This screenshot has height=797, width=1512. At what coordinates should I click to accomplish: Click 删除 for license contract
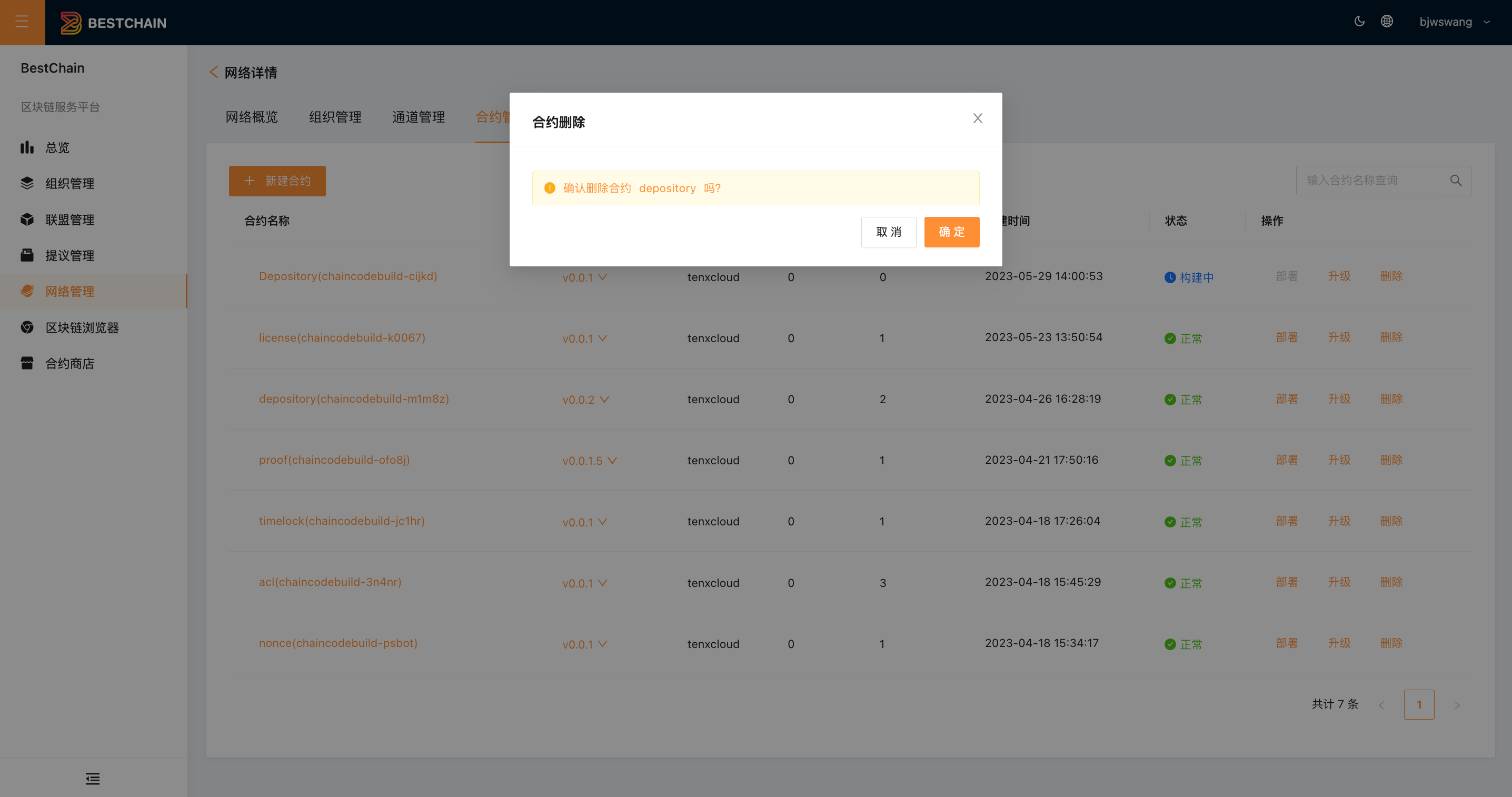(x=1391, y=337)
